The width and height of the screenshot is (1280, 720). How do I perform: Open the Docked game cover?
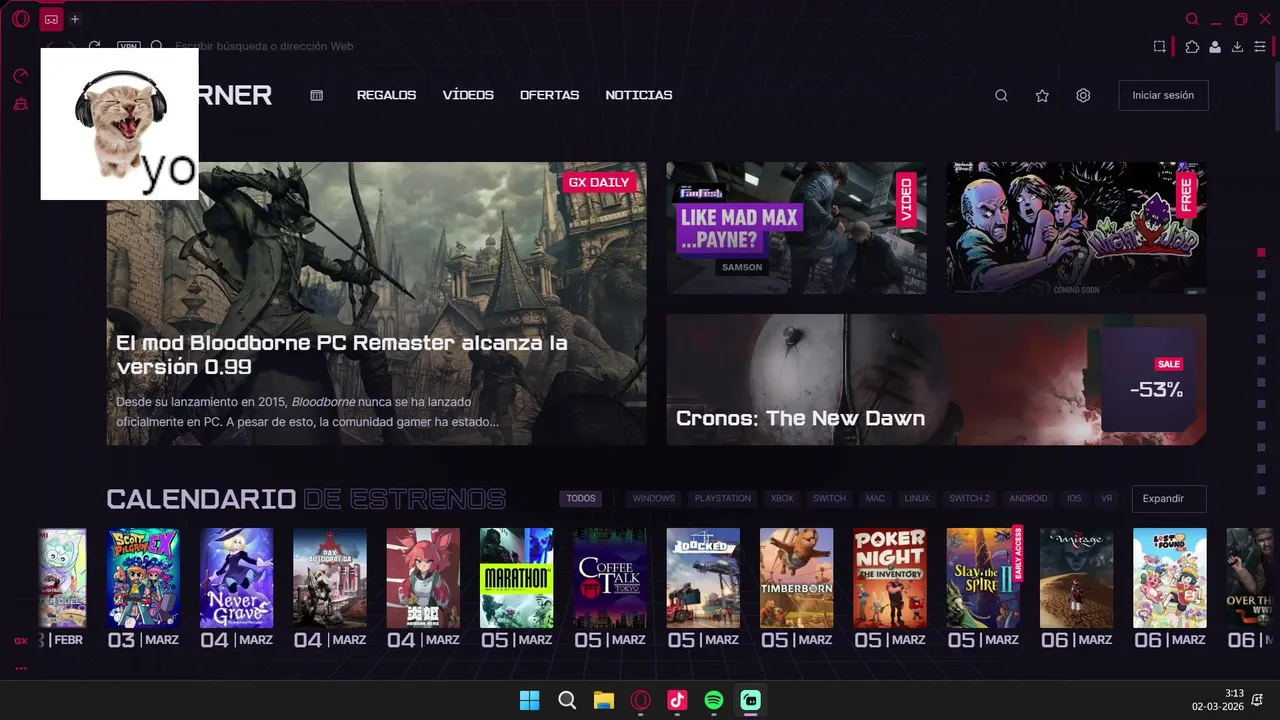(x=703, y=578)
